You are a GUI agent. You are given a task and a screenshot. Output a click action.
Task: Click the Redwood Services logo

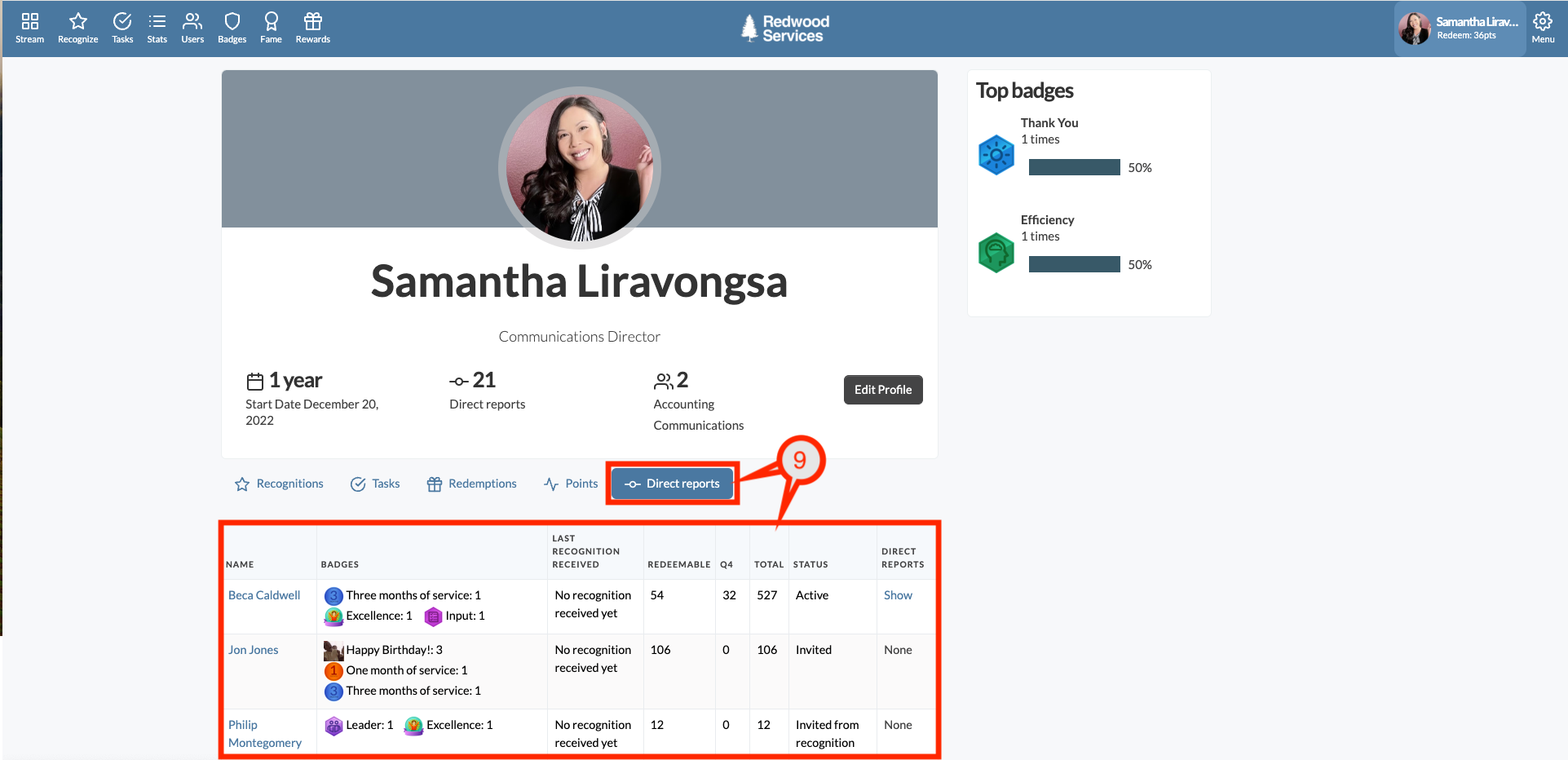pos(785,29)
